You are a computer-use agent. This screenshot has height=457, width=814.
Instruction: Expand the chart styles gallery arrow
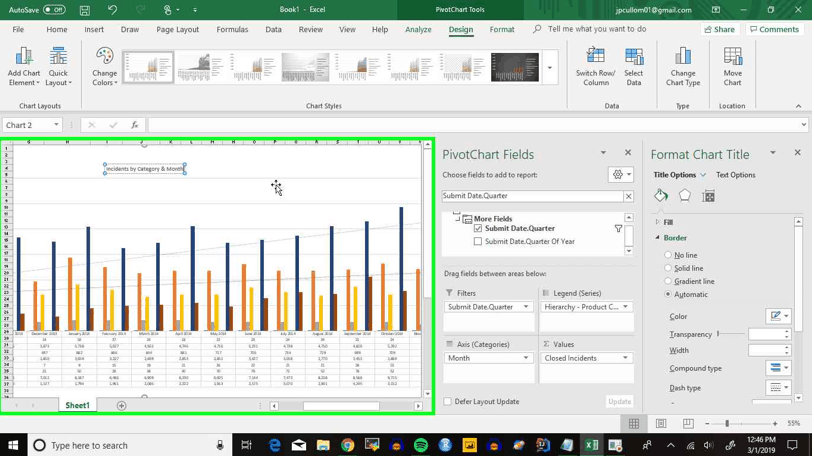click(x=550, y=68)
